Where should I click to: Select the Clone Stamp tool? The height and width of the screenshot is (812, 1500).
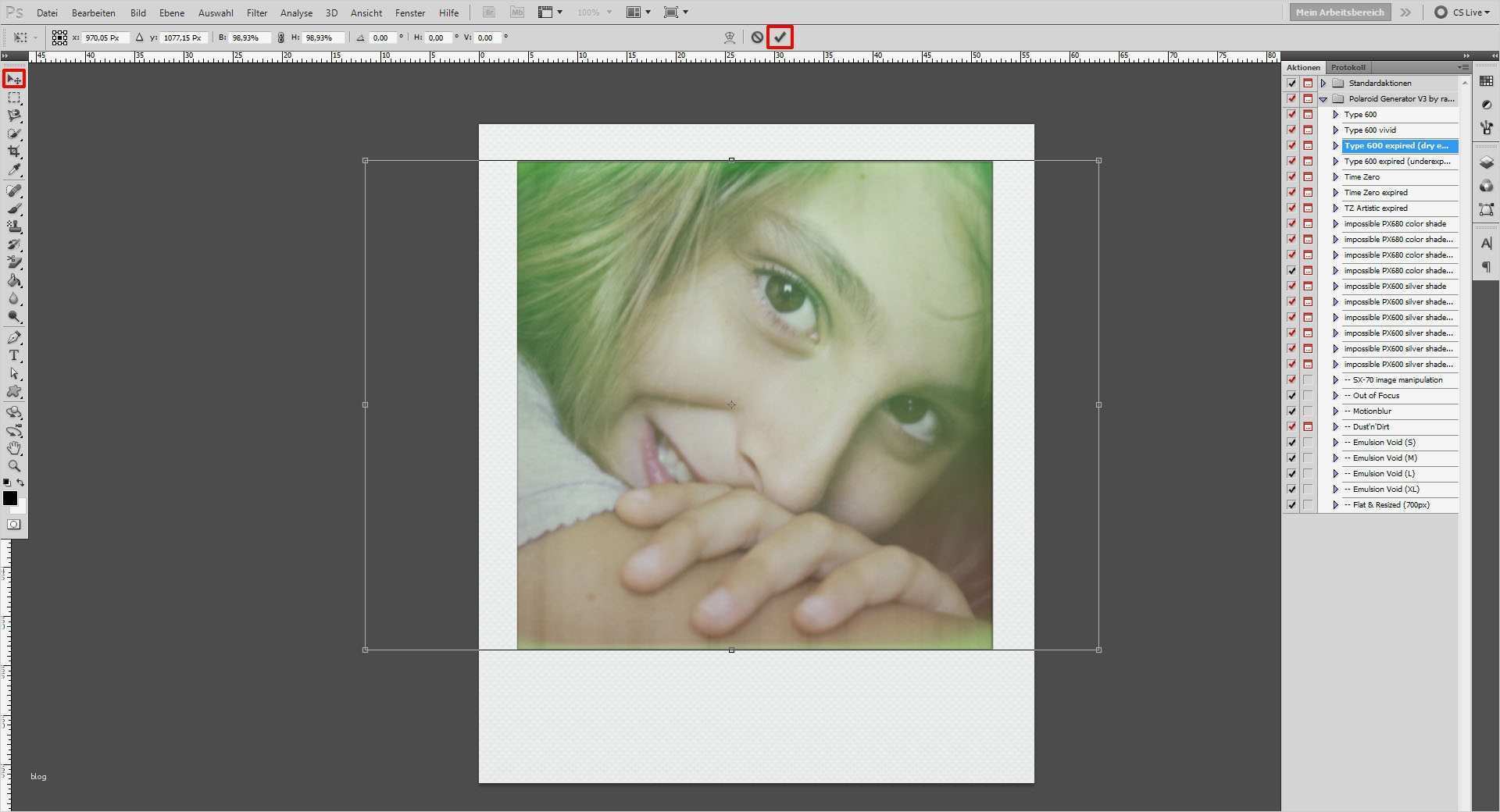(x=14, y=226)
